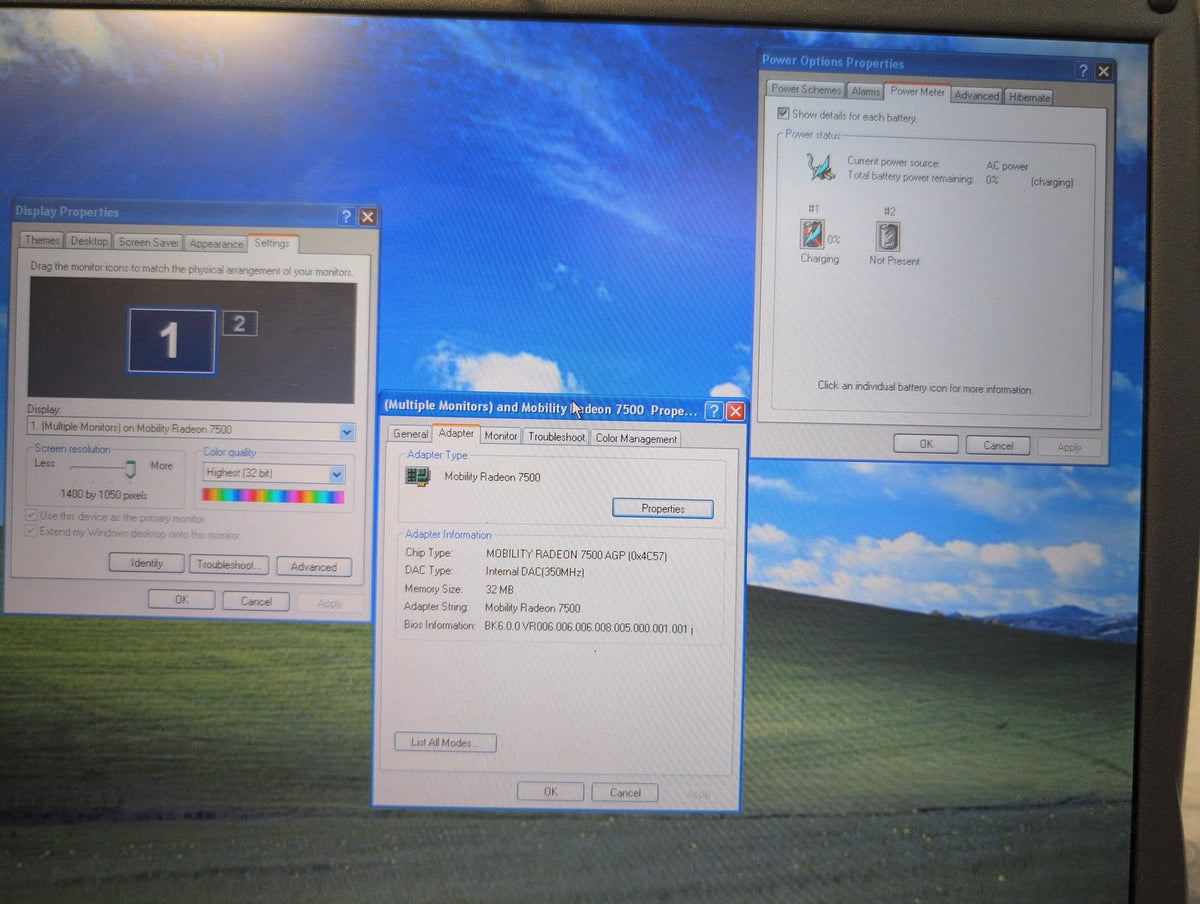Toggle Use this device as primary monitor
Image resolution: width=1200 pixels, height=904 pixels.
pos(31,517)
